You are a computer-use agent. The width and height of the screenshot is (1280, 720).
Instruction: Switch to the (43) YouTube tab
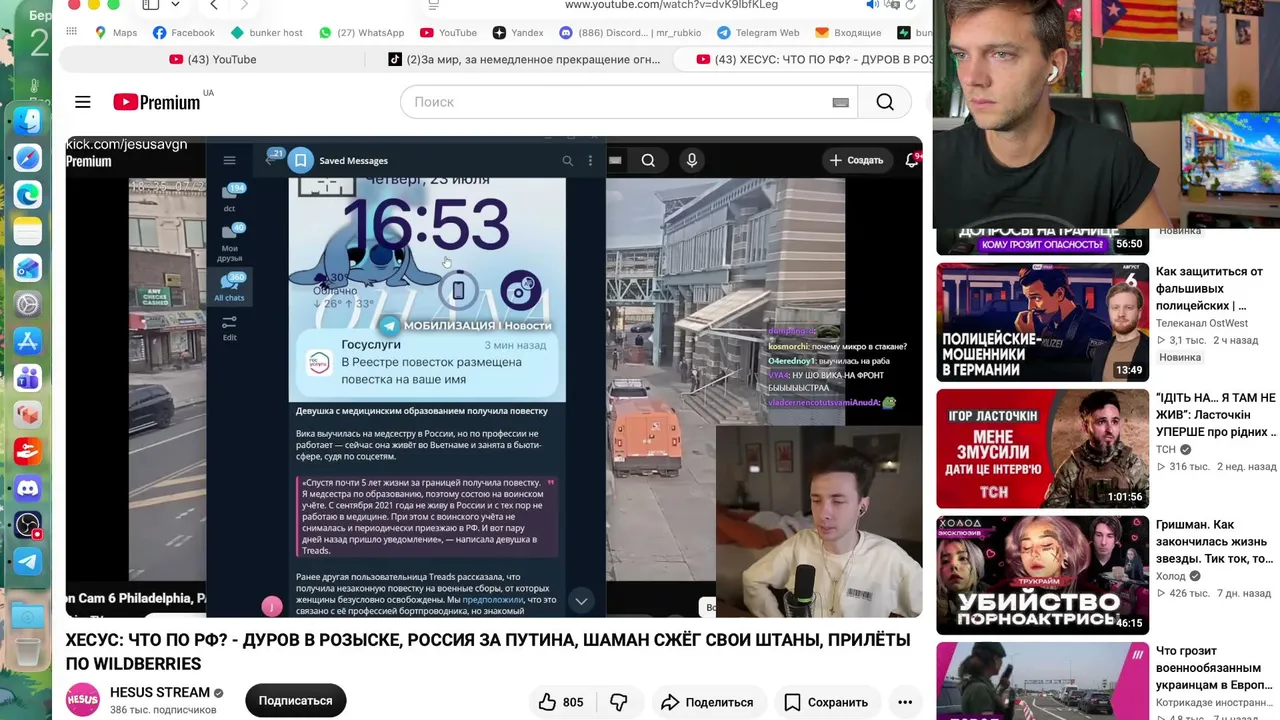click(x=213, y=60)
